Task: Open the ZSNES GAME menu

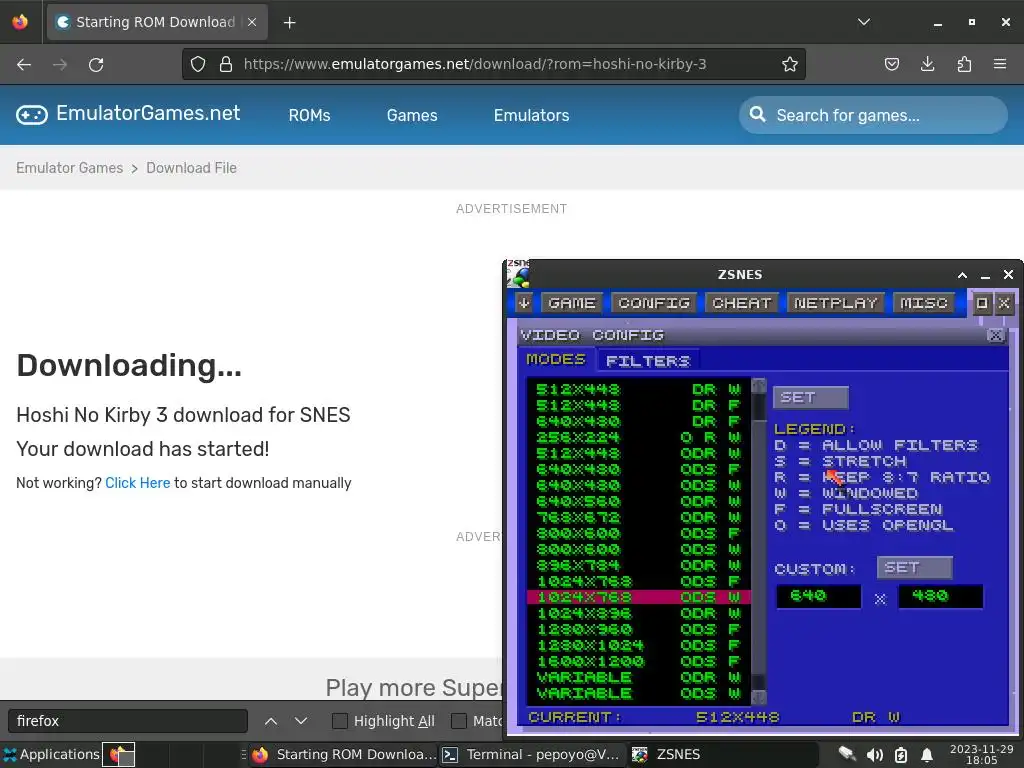Action: tap(571, 303)
